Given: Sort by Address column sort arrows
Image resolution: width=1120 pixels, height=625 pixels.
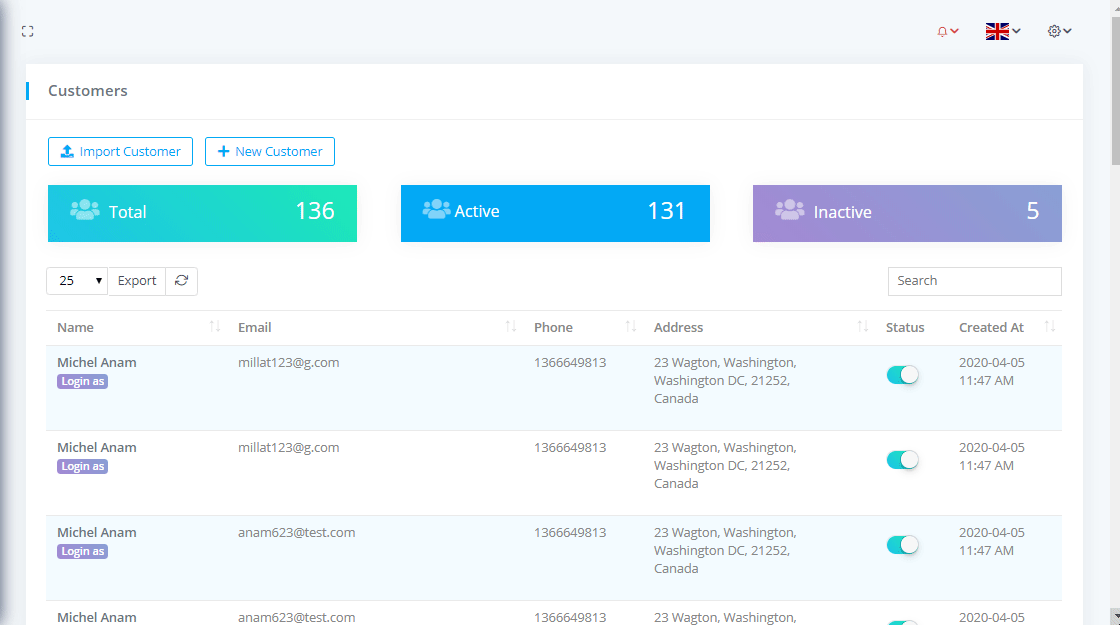Looking at the screenshot, I should click(x=863, y=327).
